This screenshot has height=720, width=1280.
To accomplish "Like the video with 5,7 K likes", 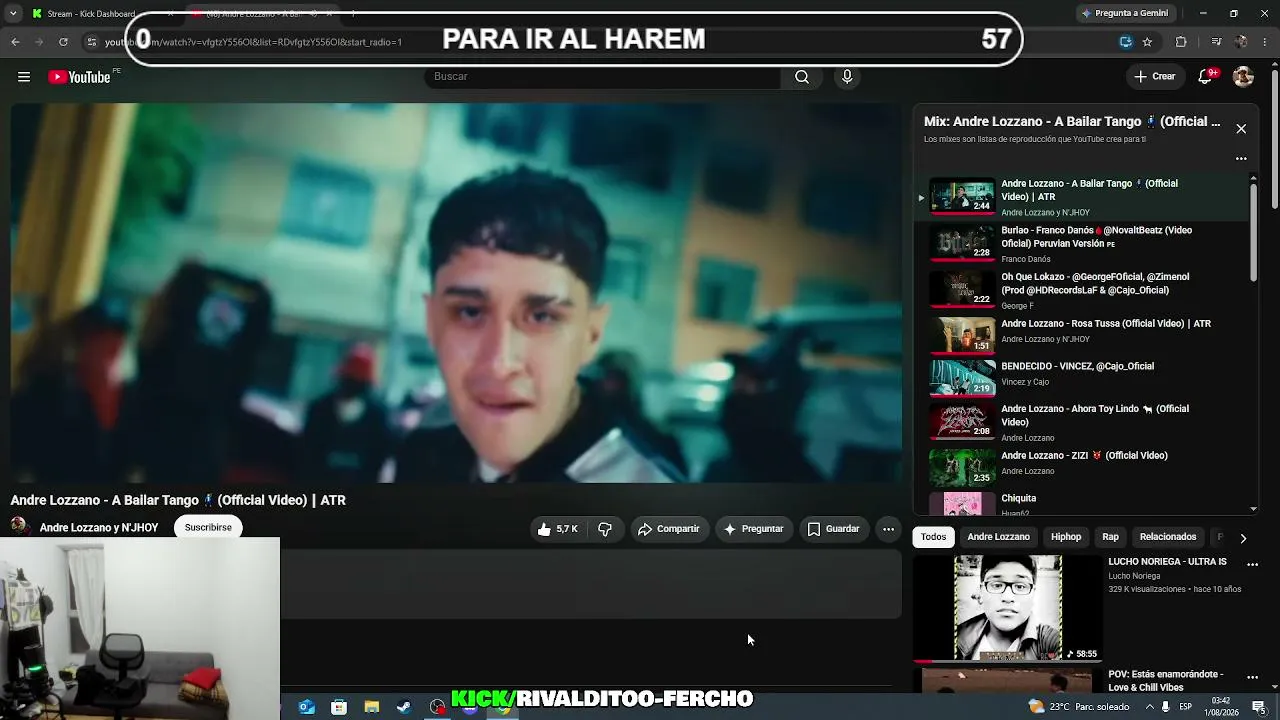I will (x=558, y=529).
